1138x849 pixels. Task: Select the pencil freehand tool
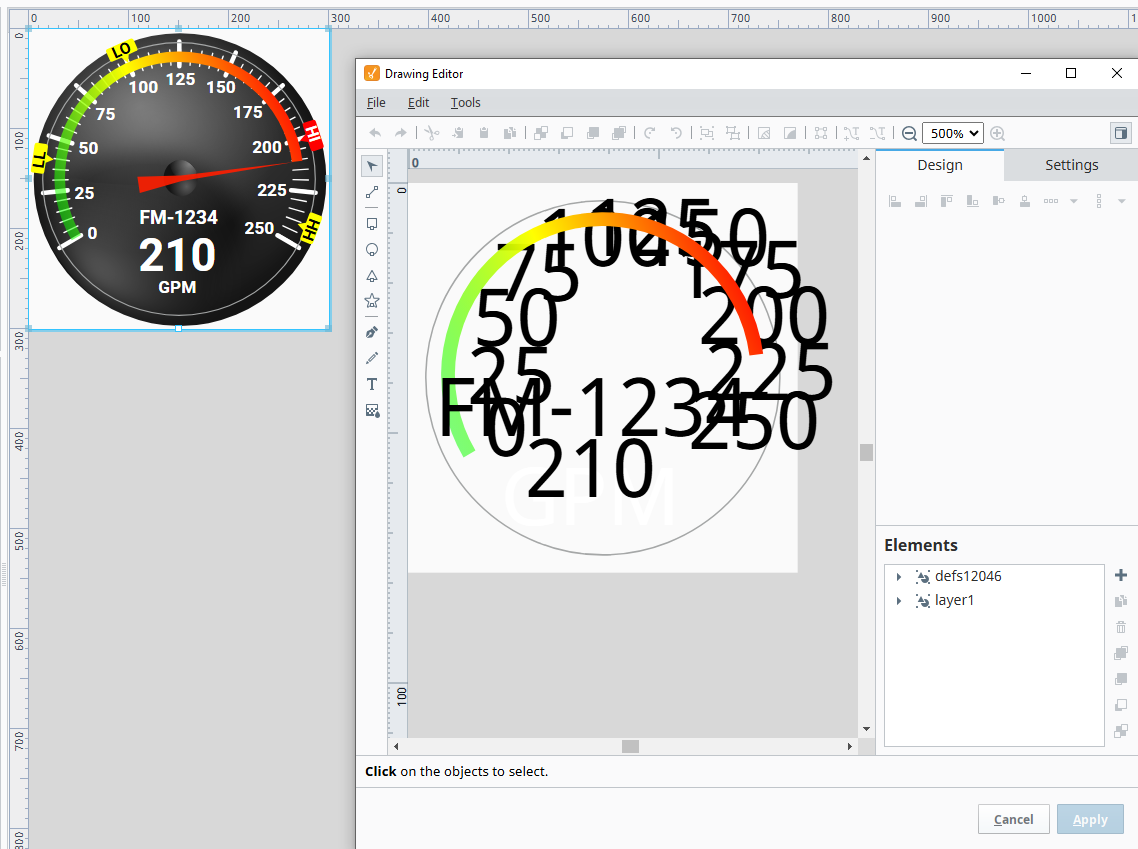point(372,358)
